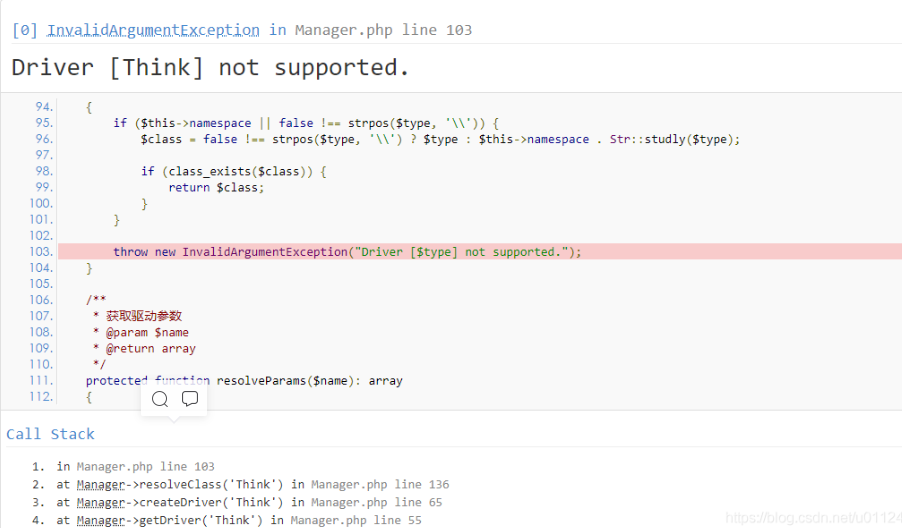902x528 pixels.
Task: Click 'Manager.php line 55' in call stack
Action: coord(356,520)
